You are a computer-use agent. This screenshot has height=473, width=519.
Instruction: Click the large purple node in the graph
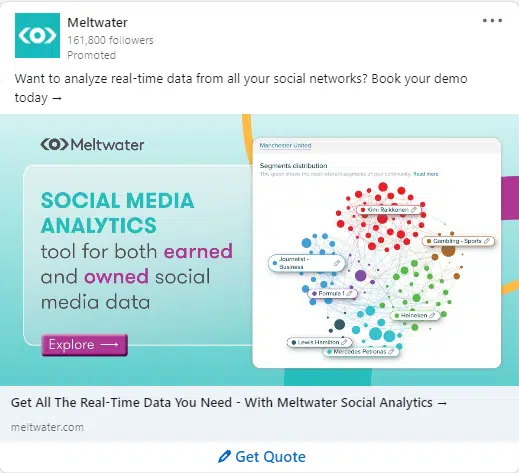point(360,276)
